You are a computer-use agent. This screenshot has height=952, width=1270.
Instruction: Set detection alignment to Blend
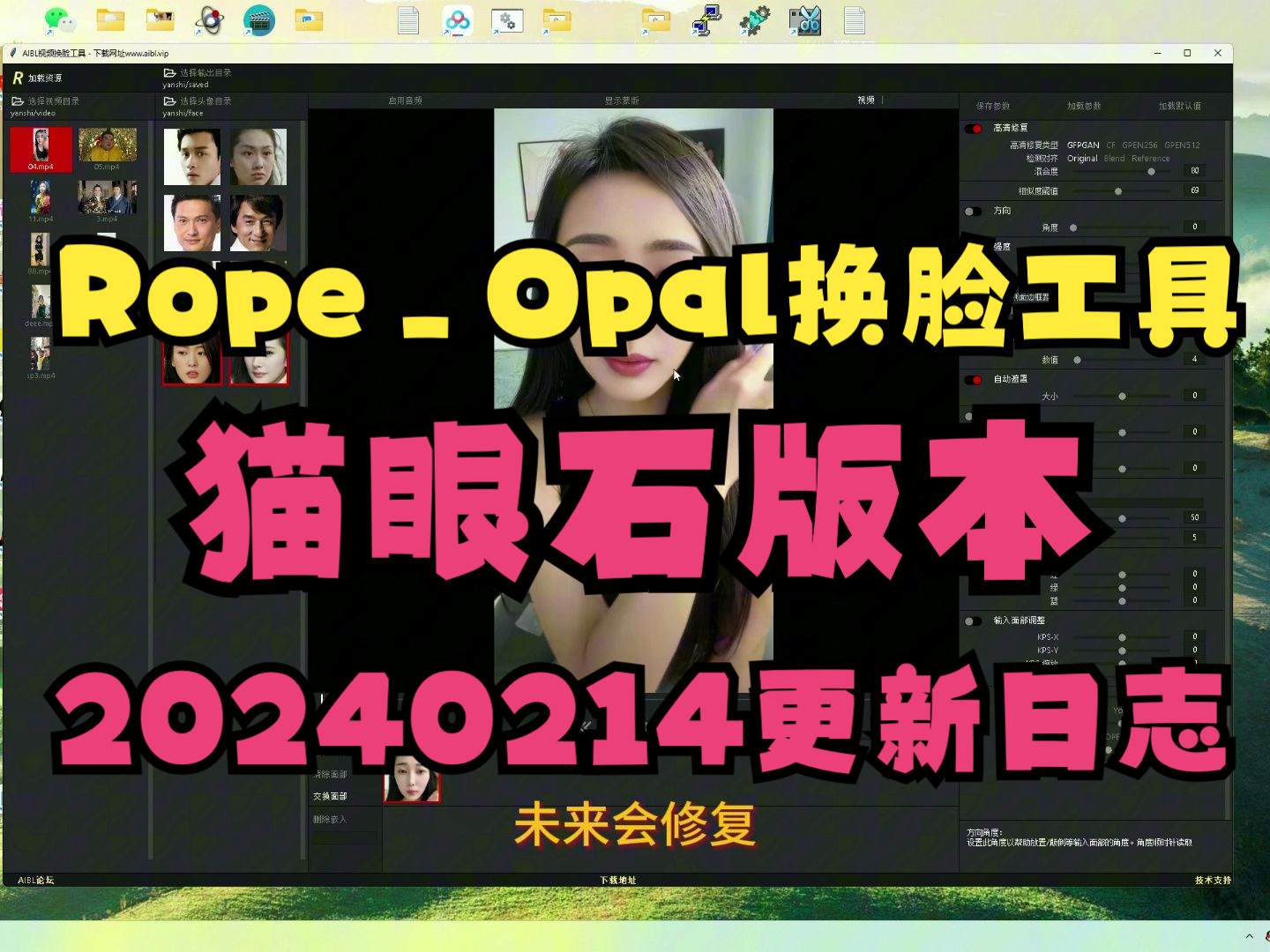[1115, 159]
